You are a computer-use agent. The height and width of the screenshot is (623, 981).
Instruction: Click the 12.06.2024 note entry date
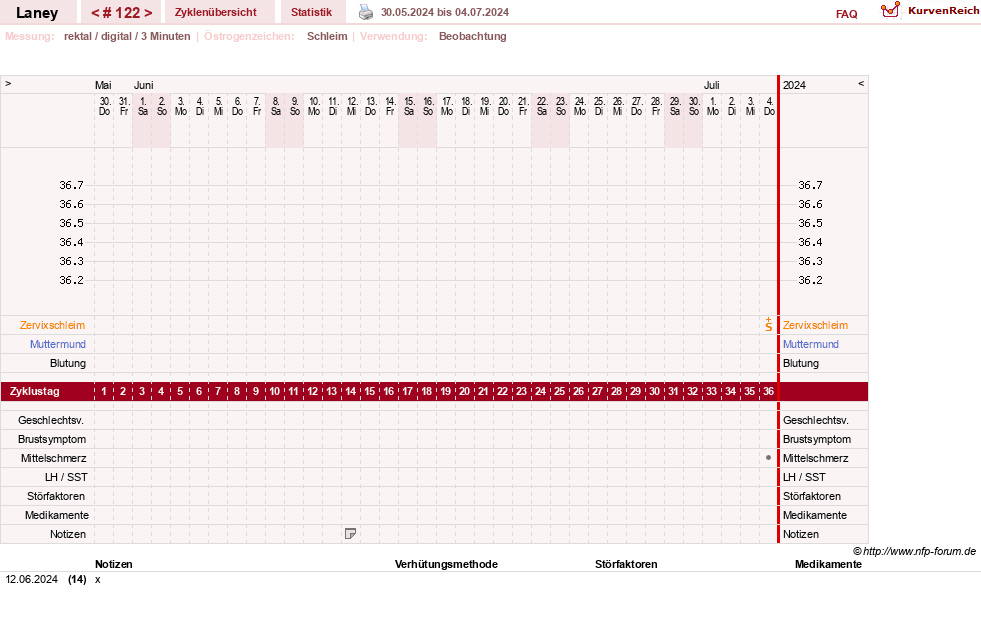(x=31, y=579)
